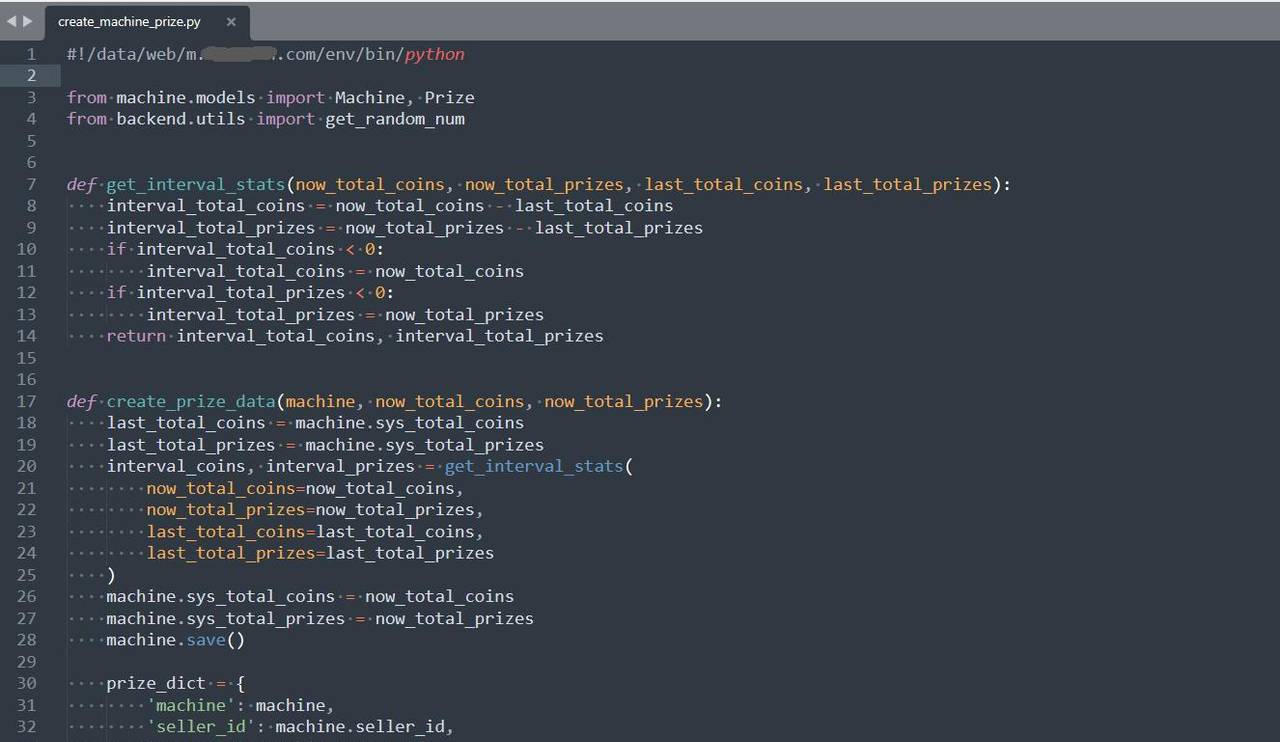Click the return keyword on line 14
1280x742 pixels.
(135, 336)
